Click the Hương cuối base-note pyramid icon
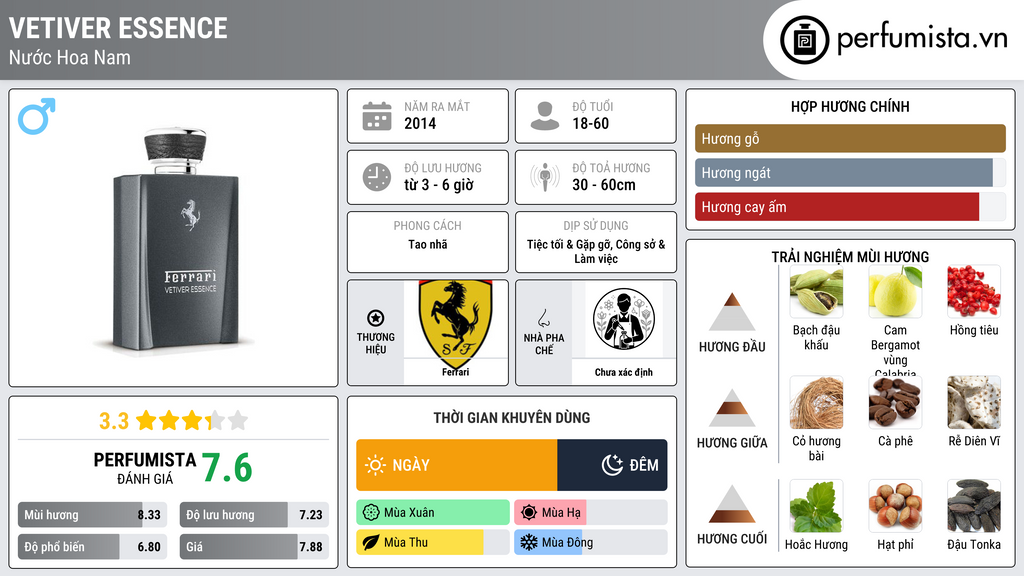Screen dimensions: 1024x576 pos(732,504)
